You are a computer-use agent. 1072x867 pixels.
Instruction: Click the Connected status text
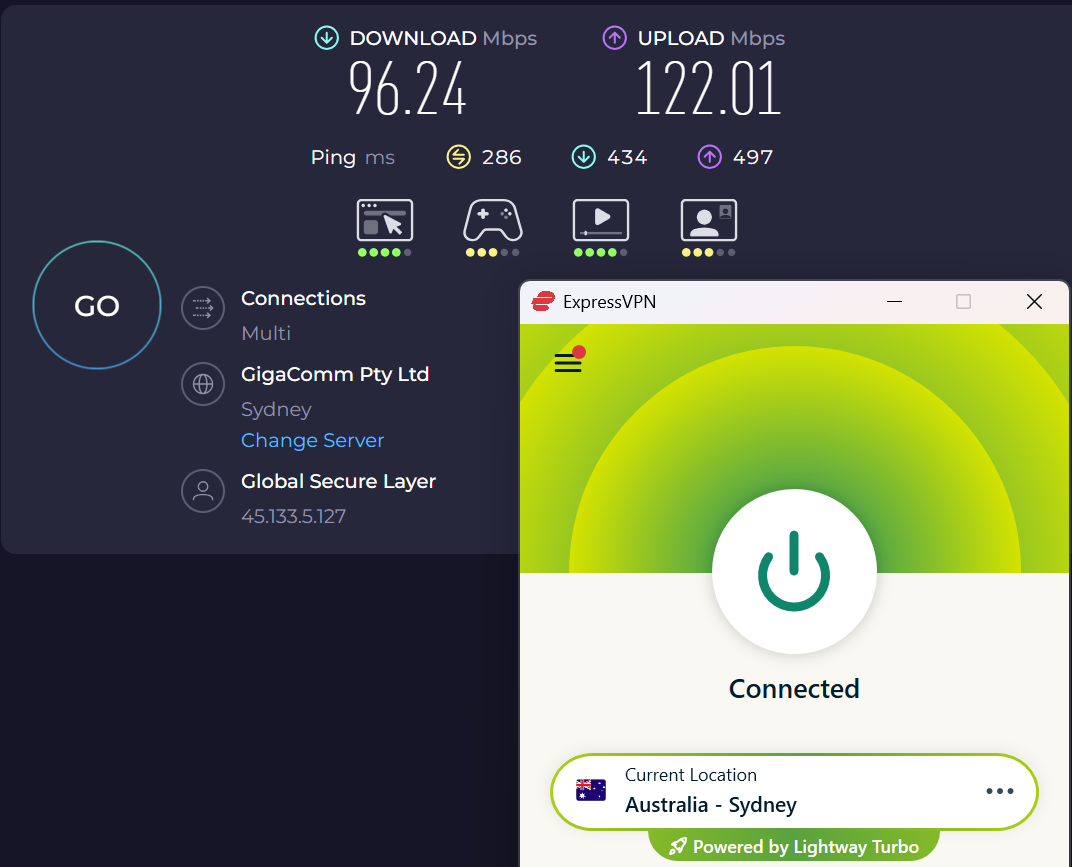pyautogui.click(x=794, y=689)
